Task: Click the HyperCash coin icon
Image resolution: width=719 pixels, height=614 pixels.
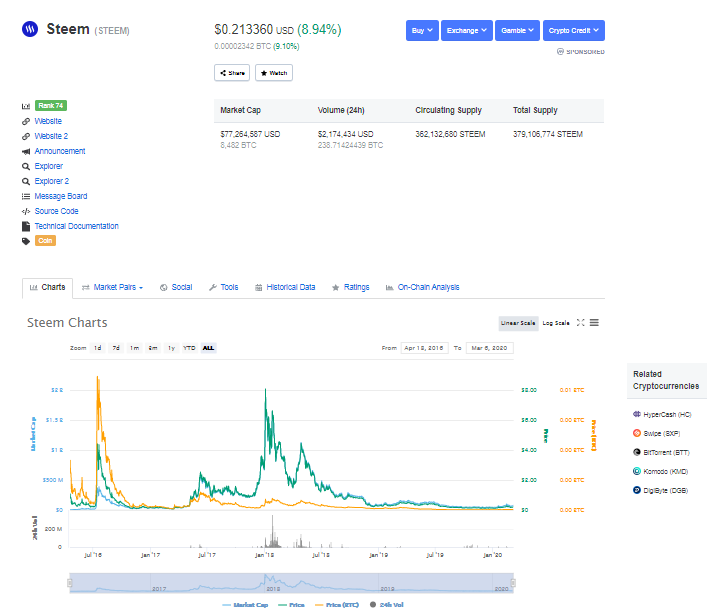Action: click(637, 415)
